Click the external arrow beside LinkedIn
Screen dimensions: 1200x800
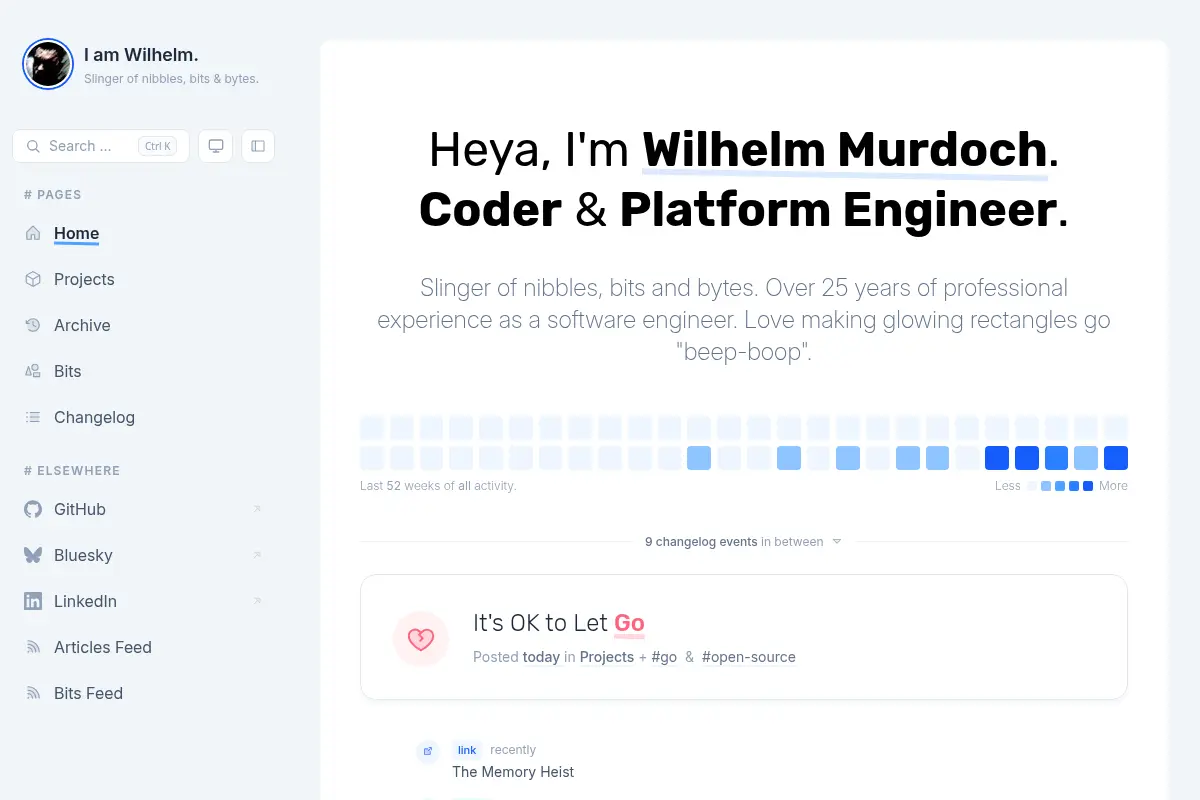(257, 601)
